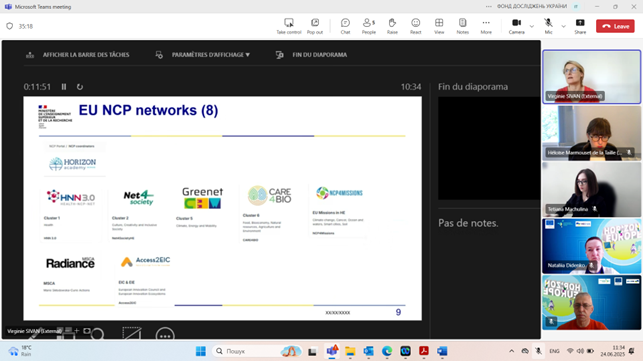Image resolution: width=643 pixels, height=361 pixels.
Task: Open Outlook from taskbar
Action: pyautogui.click(x=368, y=351)
